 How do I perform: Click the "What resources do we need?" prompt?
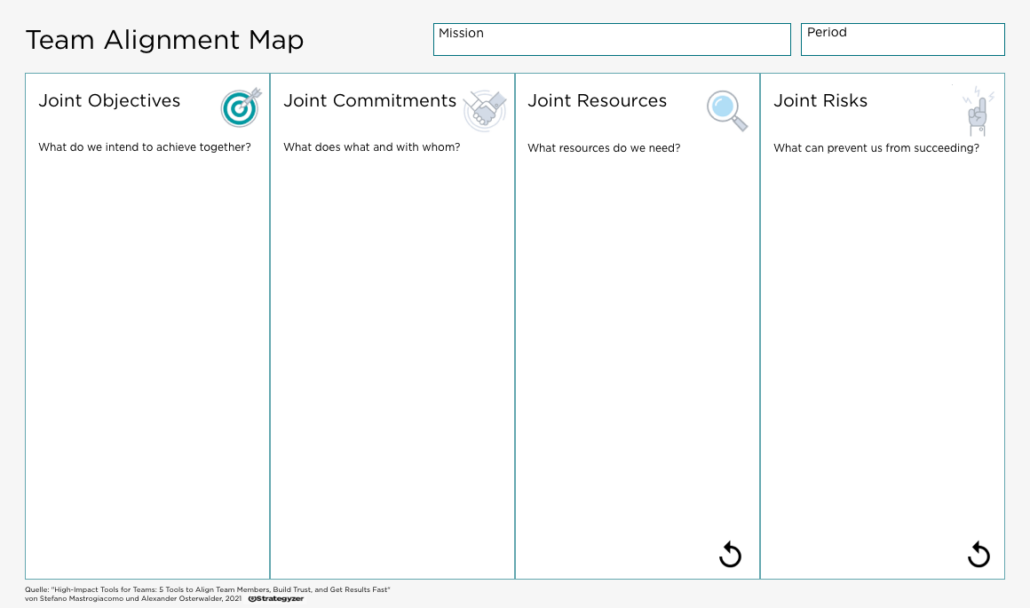[604, 149]
